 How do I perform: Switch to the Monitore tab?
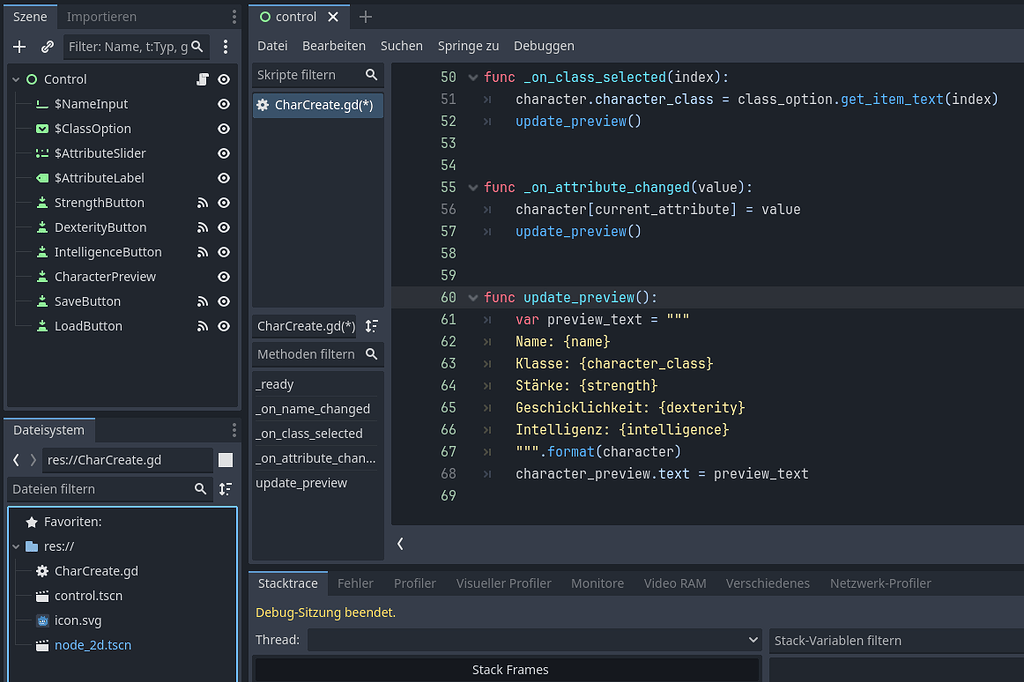point(598,583)
